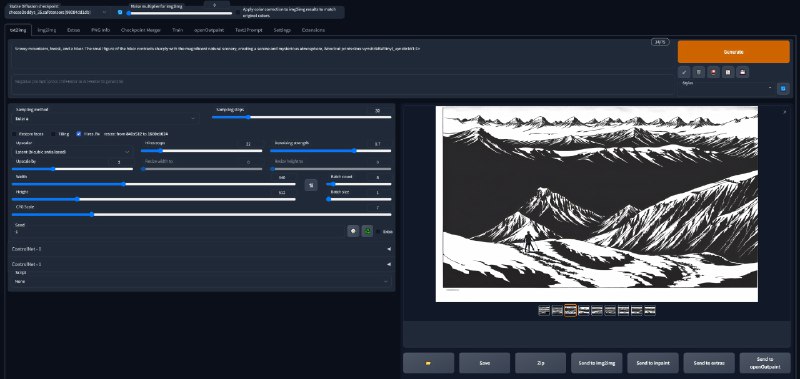Switch to the Checkpoint Merger tab
800x379 pixels.
(x=141, y=30)
